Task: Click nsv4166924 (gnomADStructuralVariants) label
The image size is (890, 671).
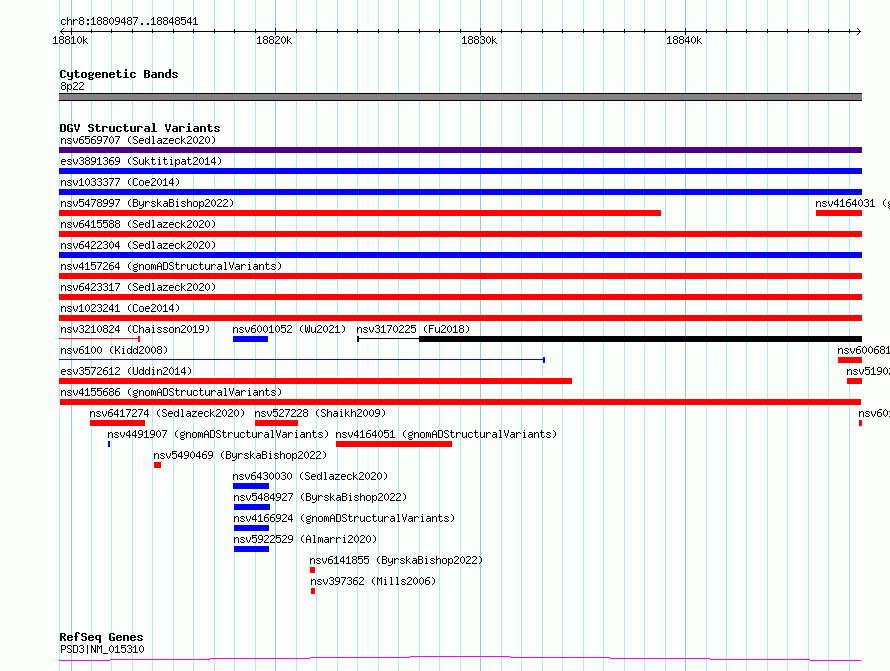Action: [x=344, y=518]
